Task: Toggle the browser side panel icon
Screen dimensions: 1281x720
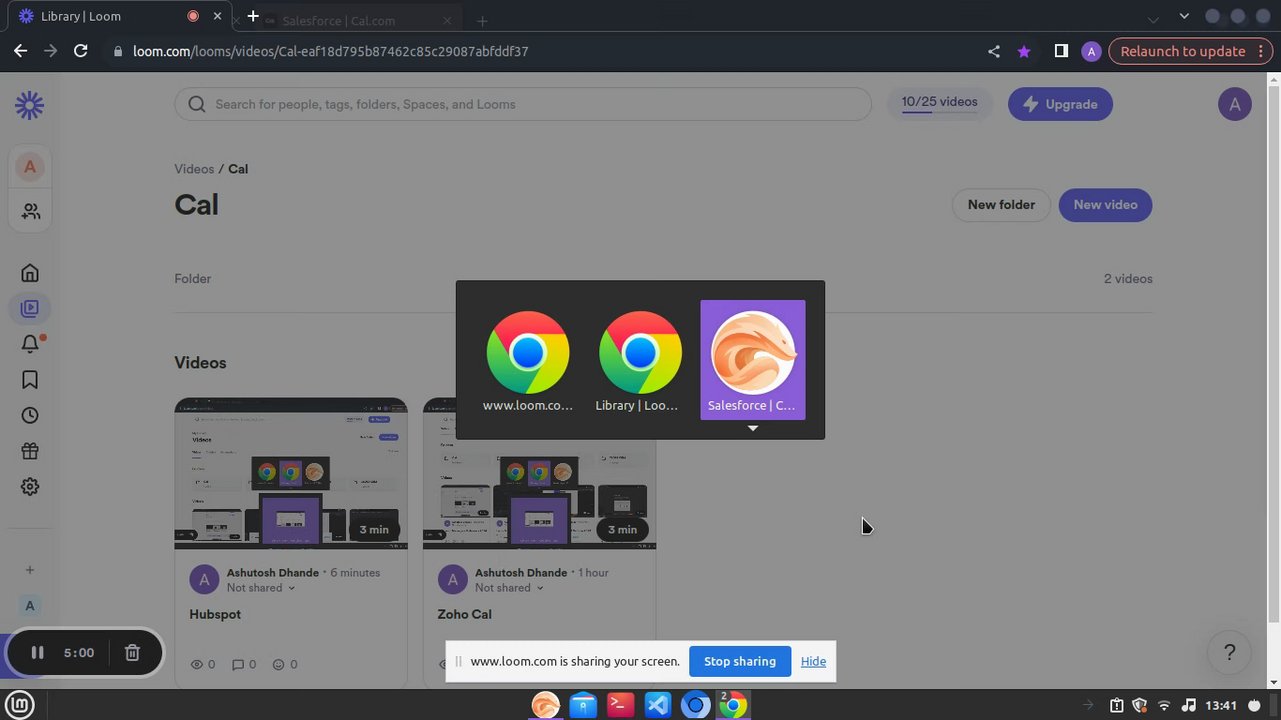Action: 1061,51
